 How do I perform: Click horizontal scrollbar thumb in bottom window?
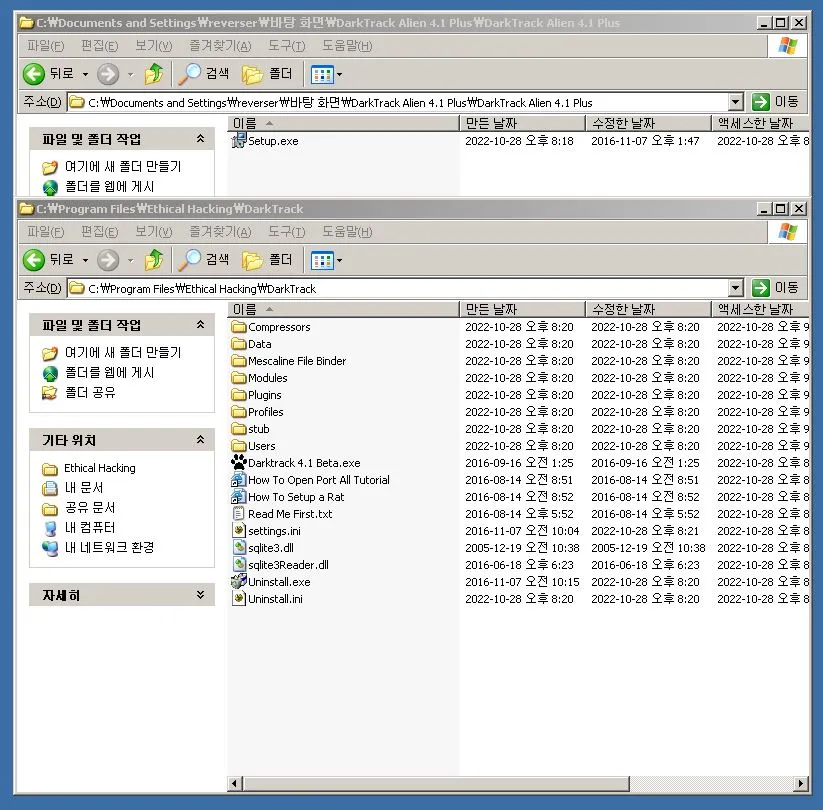coord(436,784)
